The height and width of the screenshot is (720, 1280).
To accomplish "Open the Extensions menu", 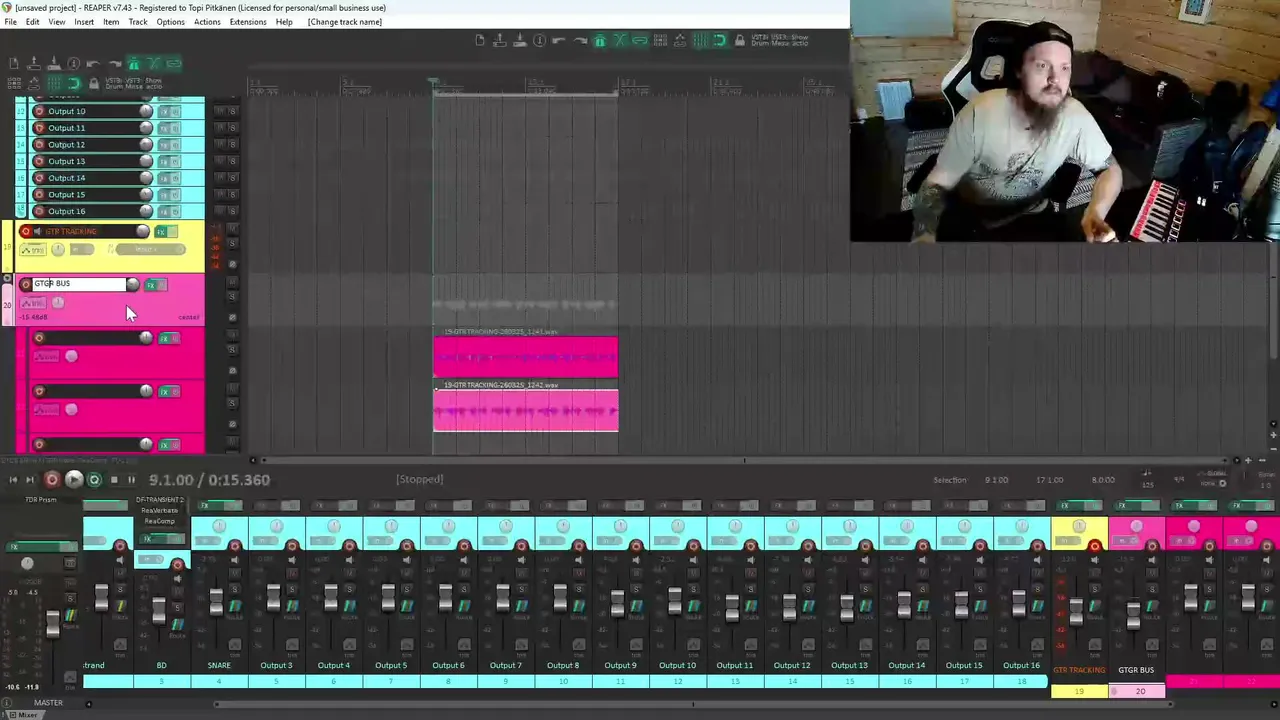I will click(248, 22).
